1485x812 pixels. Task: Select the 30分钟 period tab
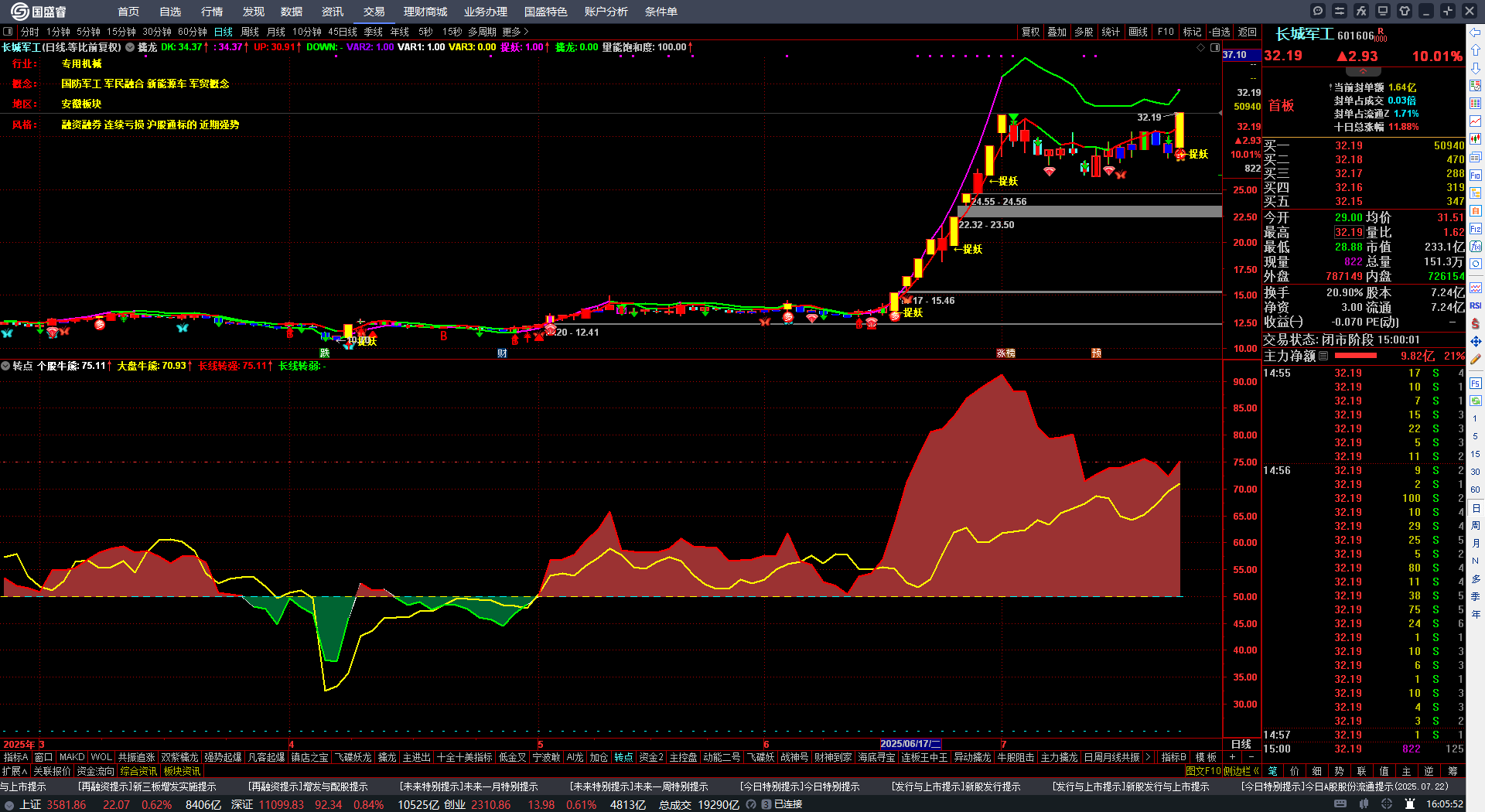pos(157,32)
